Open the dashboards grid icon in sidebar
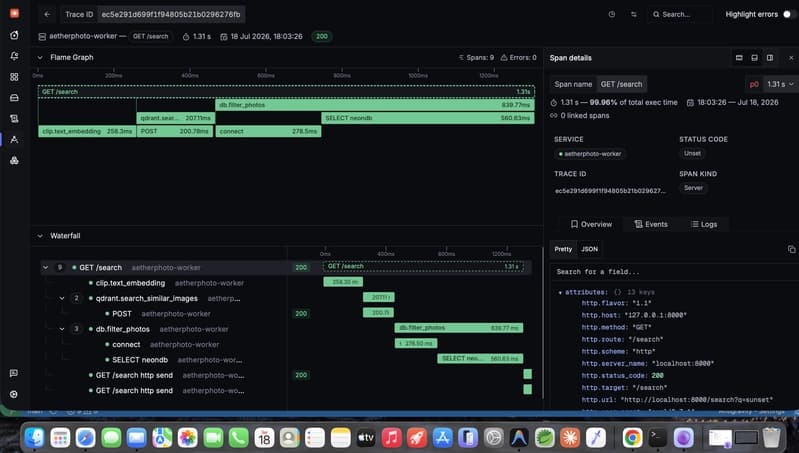The height and width of the screenshot is (453, 799). 14,76
